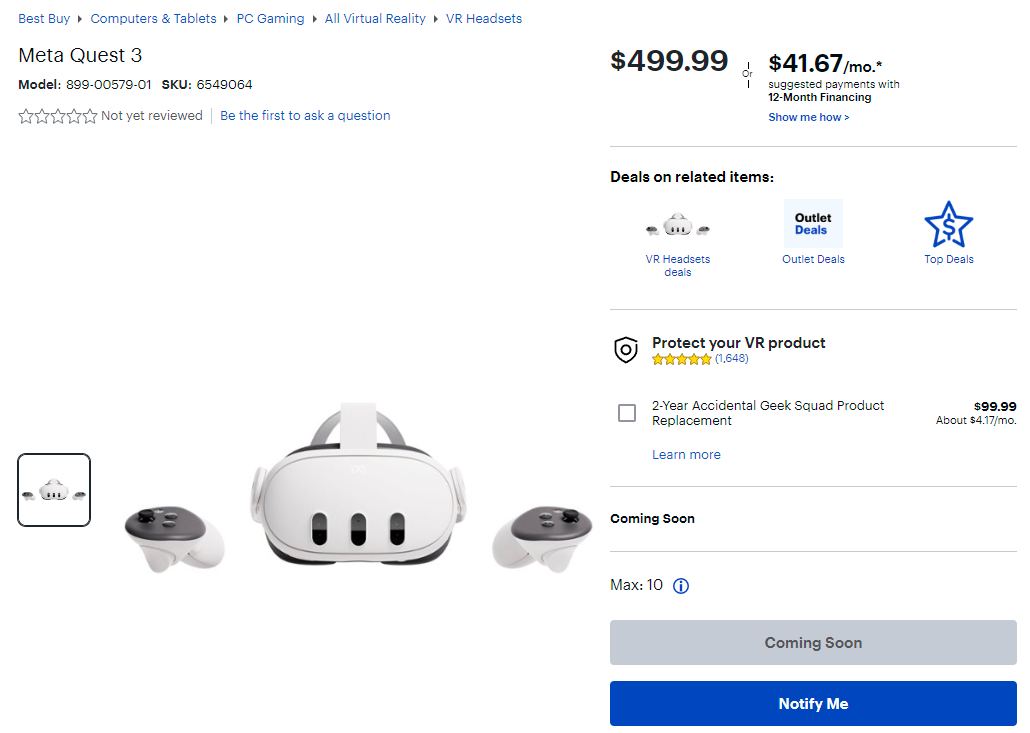This screenshot has height=733, width=1030.
Task: Click the VR Headsets deals image
Action: [x=677, y=225]
